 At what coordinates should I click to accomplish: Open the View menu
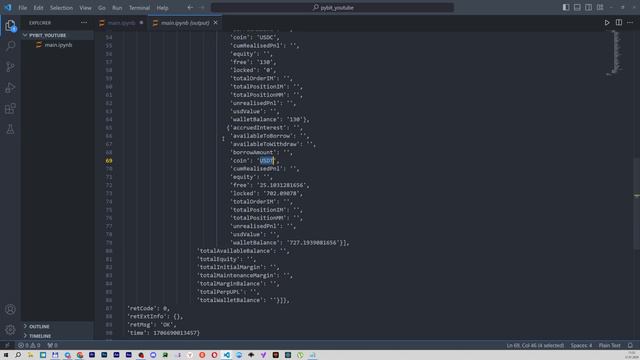[85, 8]
